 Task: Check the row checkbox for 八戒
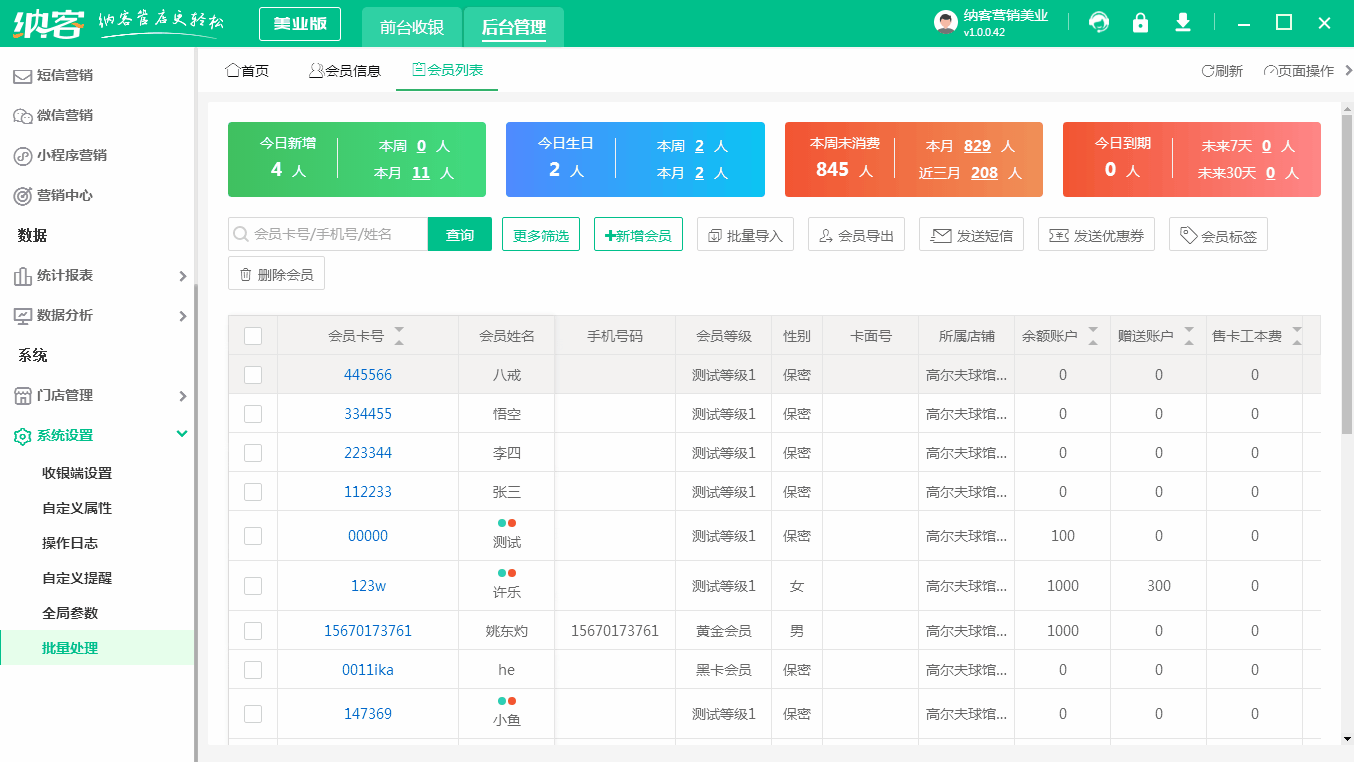tap(253, 374)
